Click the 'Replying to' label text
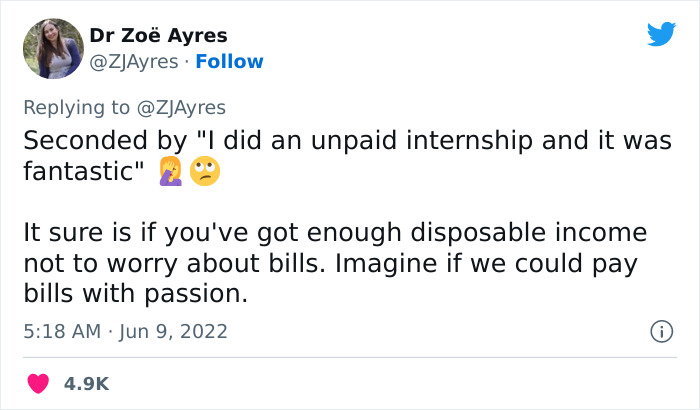This screenshot has height=410, width=700. point(74,107)
